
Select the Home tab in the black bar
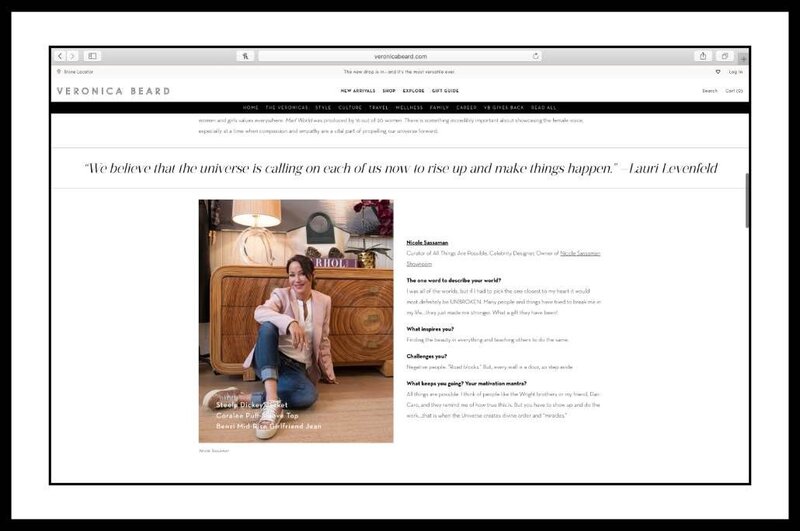coord(251,108)
